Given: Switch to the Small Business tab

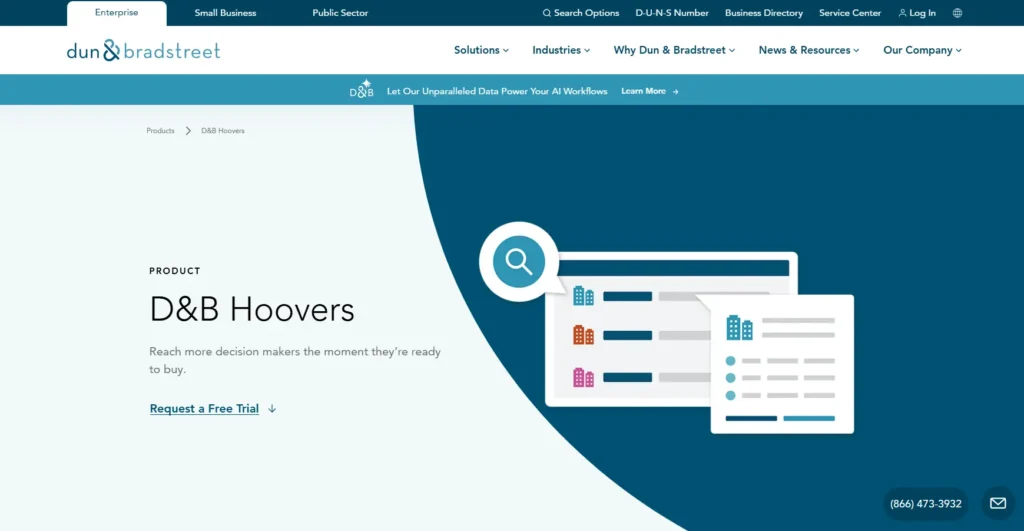Looking at the screenshot, I should [225, 13].
